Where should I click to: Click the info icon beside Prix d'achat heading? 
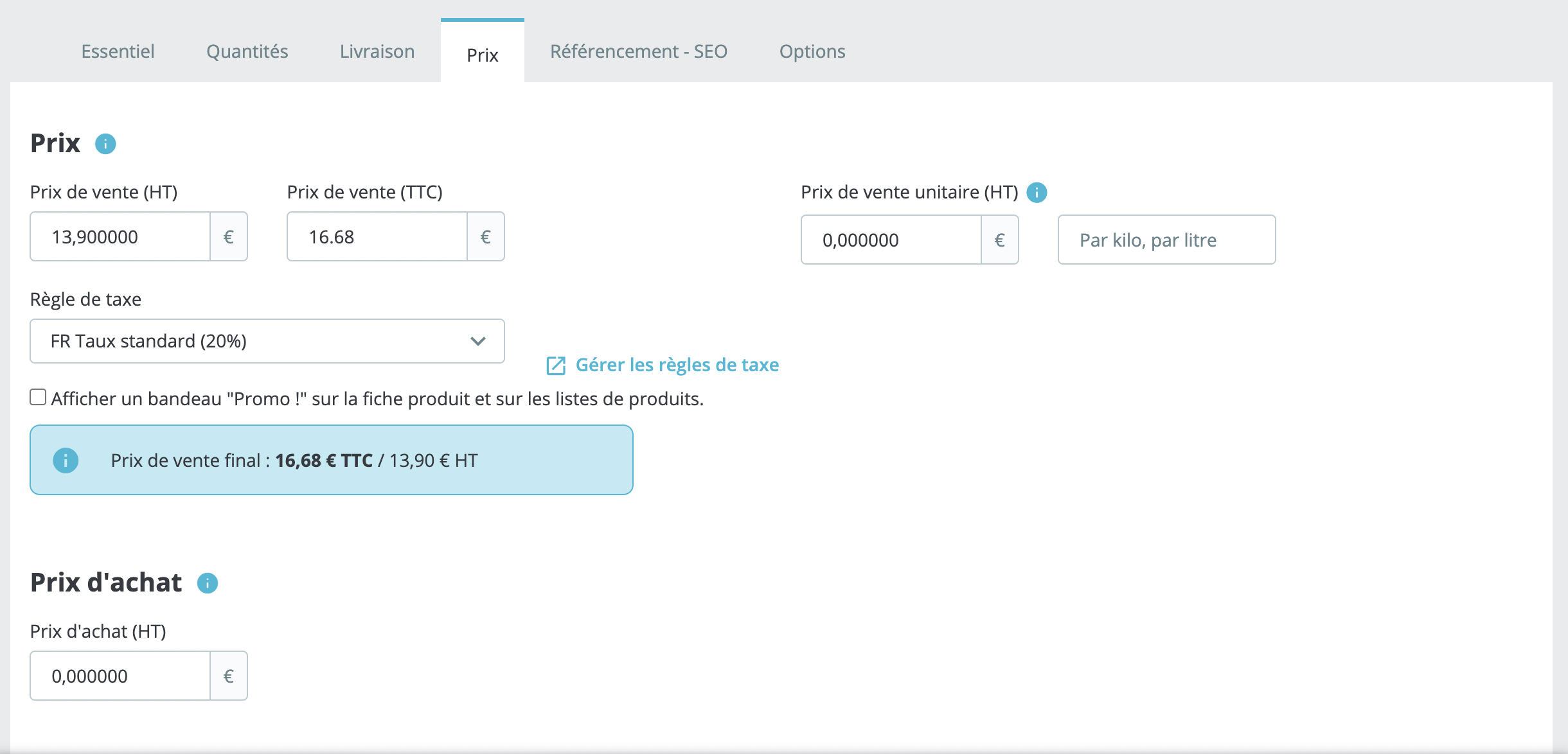click(x=207, y=583)
